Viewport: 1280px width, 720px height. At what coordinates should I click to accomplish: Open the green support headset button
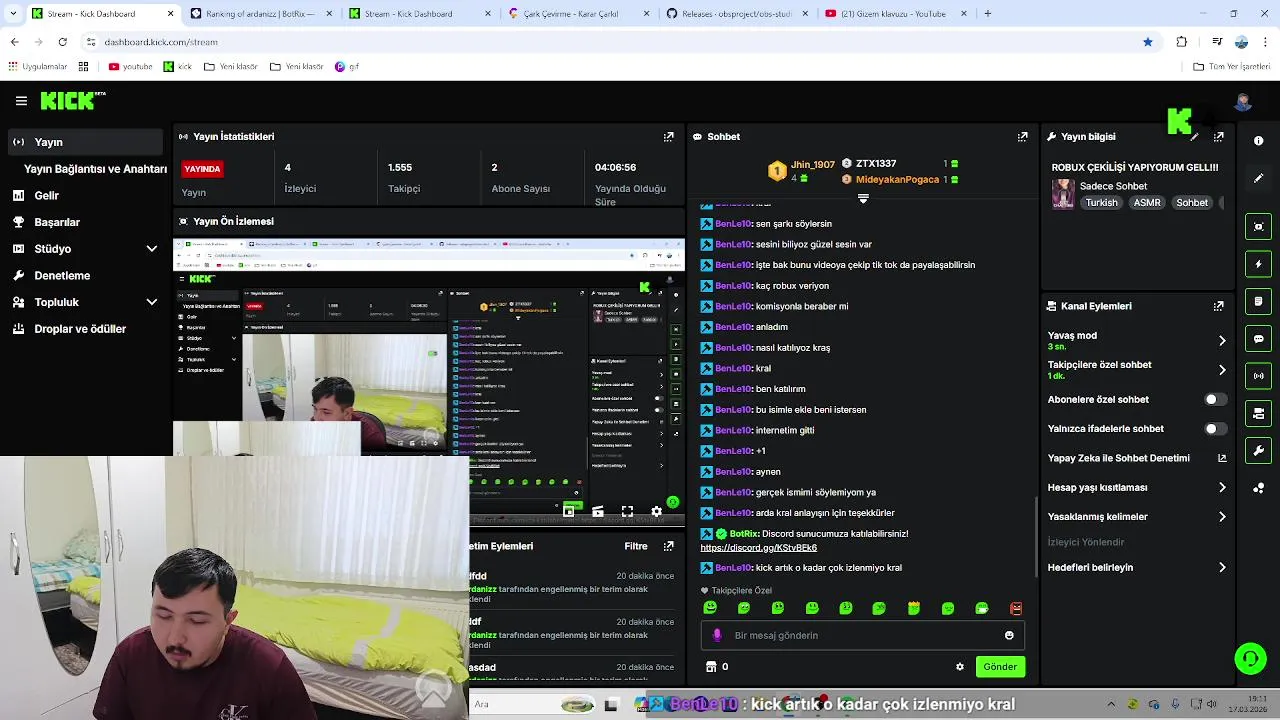(x=1250, y=658)
